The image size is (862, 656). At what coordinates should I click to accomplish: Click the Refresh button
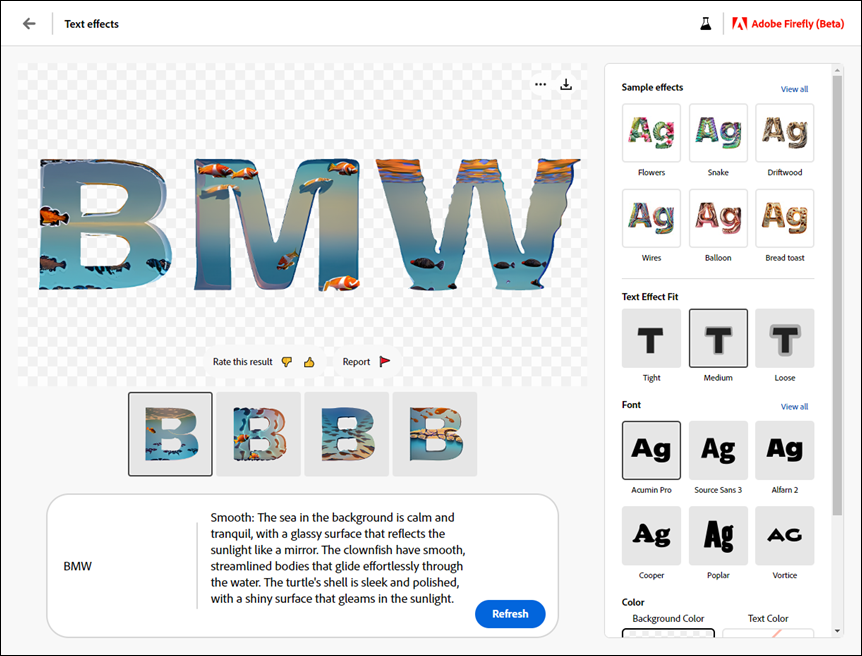510,614
